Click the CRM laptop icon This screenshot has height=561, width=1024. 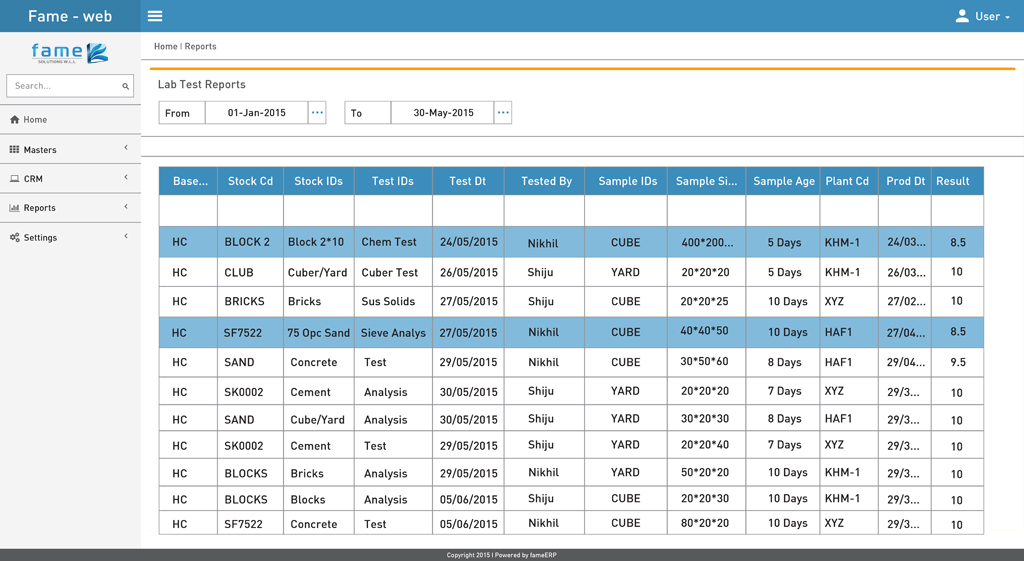pyautogui.click(x=14, y=178)
